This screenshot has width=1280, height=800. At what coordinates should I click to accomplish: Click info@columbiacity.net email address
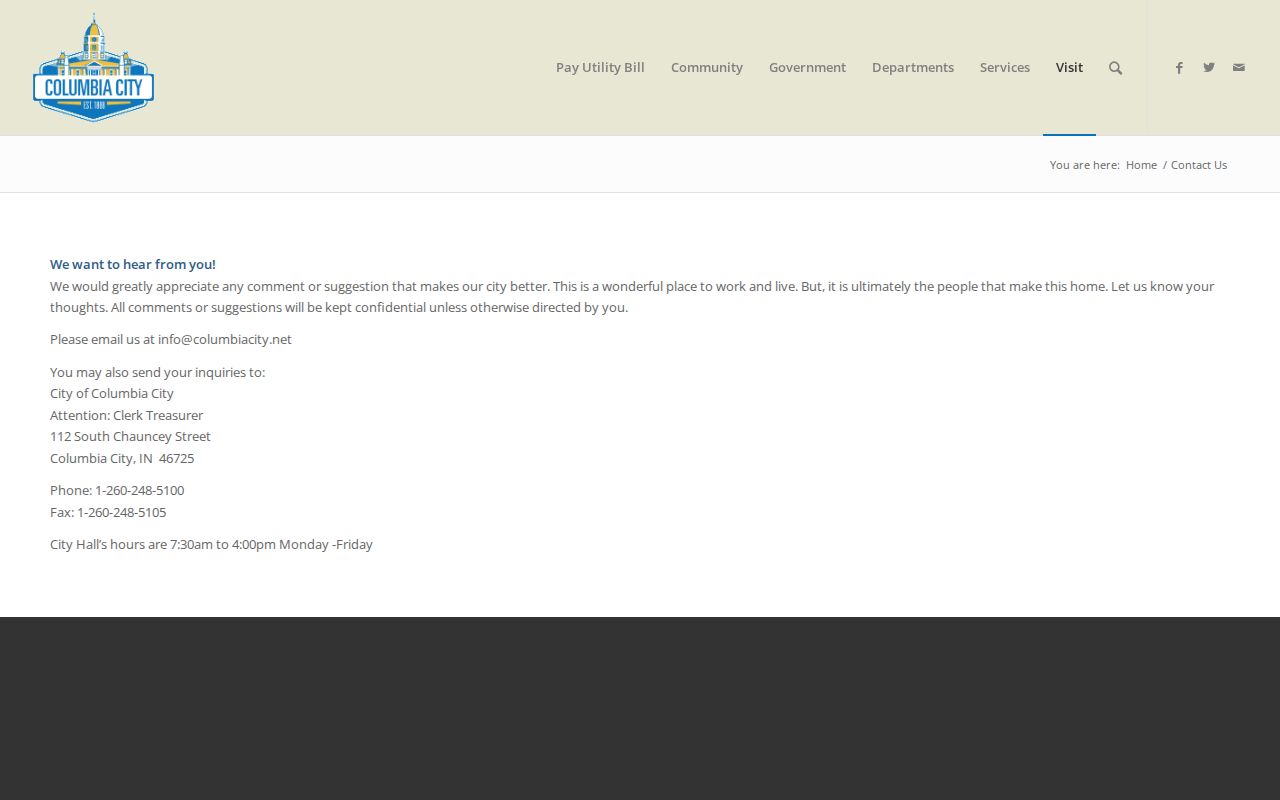(x=225, y=339)
